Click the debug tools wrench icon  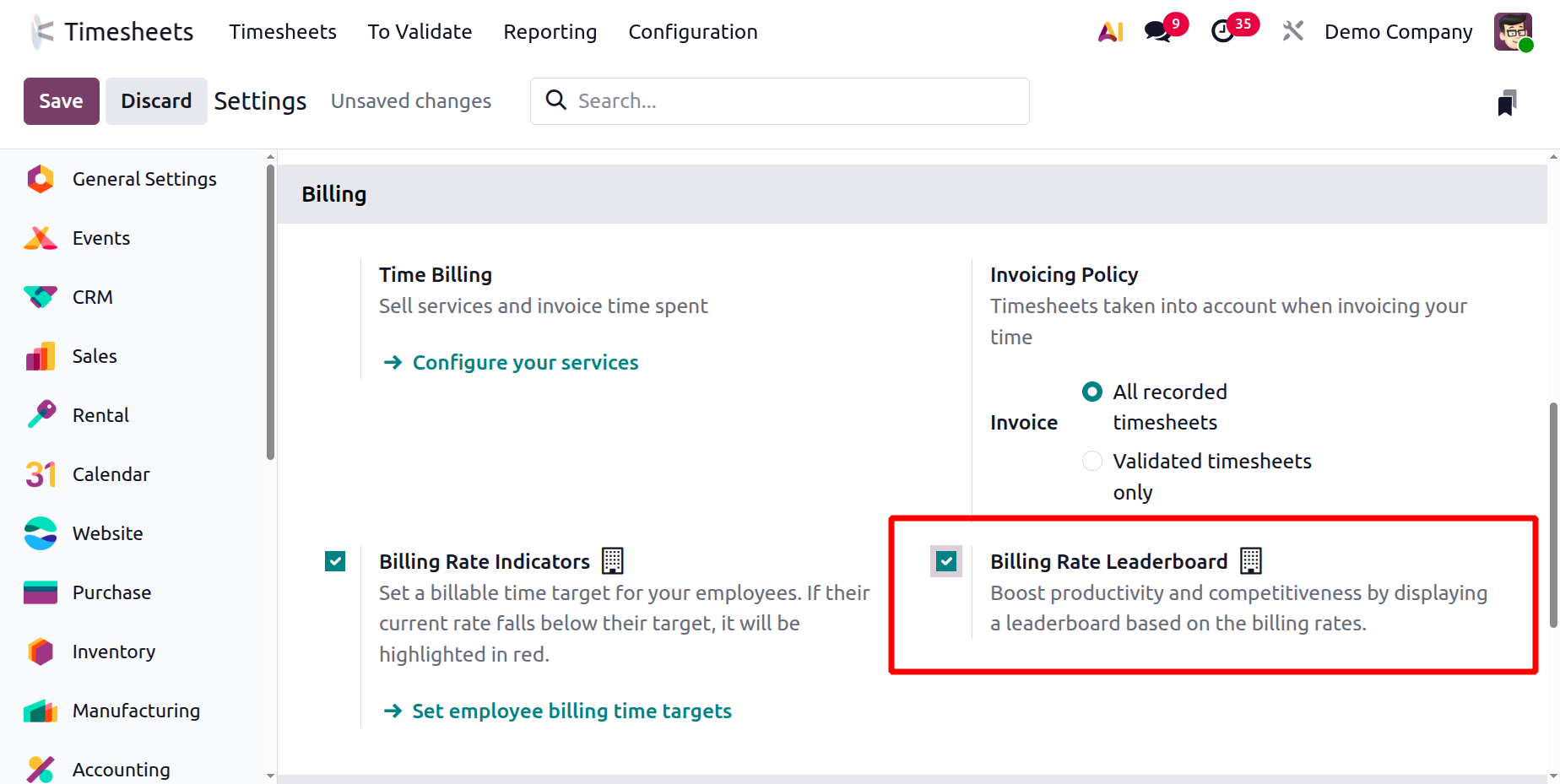1292,32
